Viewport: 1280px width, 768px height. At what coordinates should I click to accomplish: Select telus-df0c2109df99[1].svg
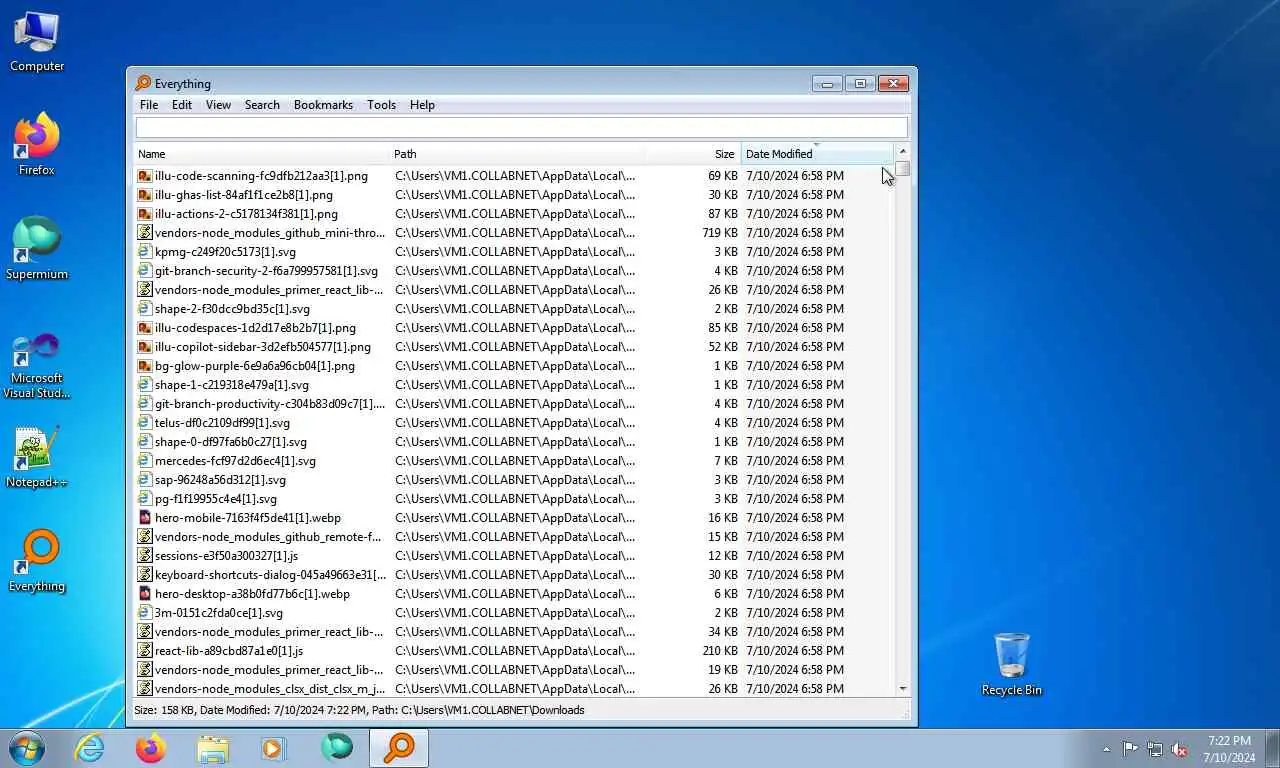click(222, 423)
